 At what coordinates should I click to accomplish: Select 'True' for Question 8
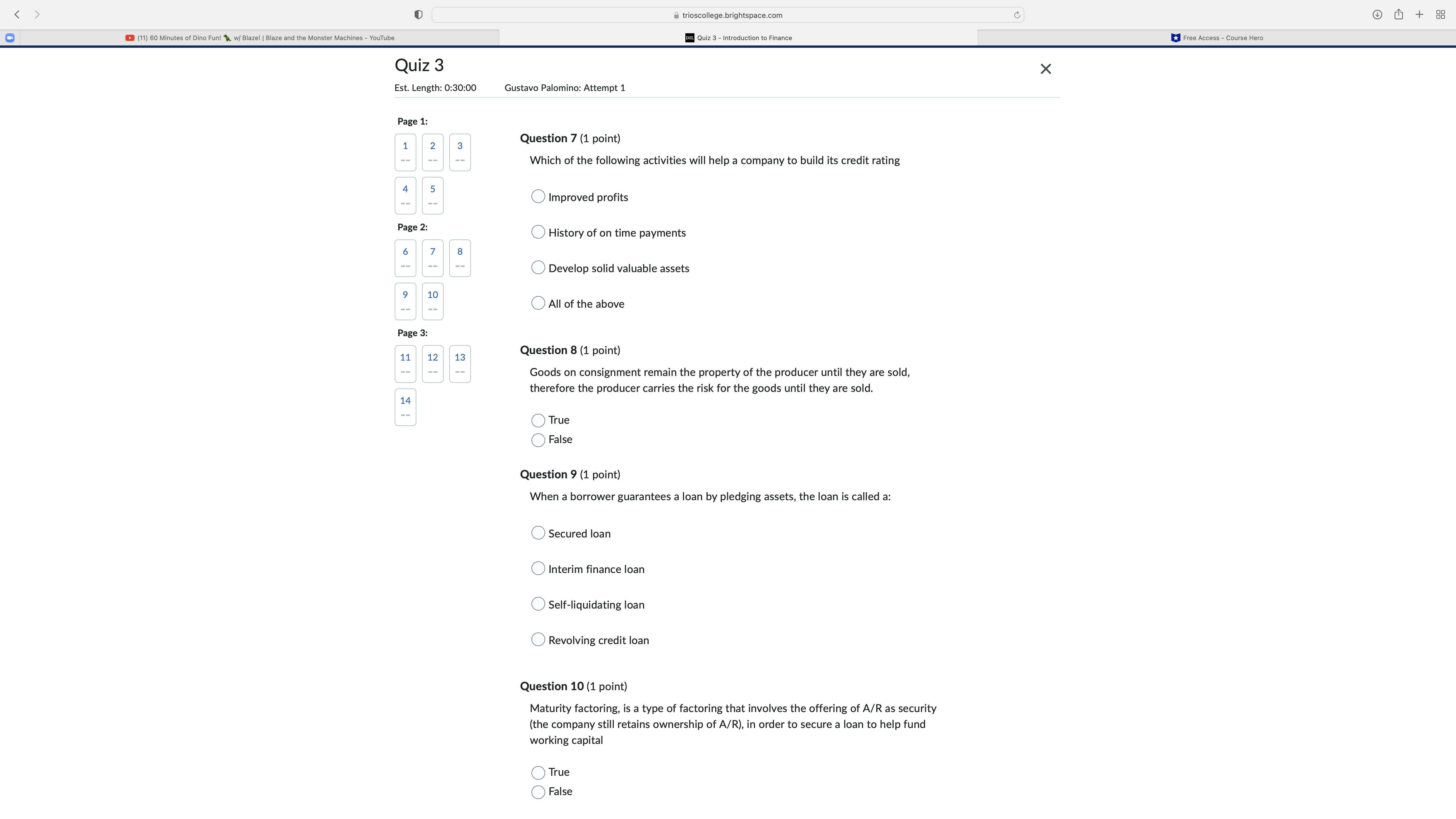tap(537, 420)
